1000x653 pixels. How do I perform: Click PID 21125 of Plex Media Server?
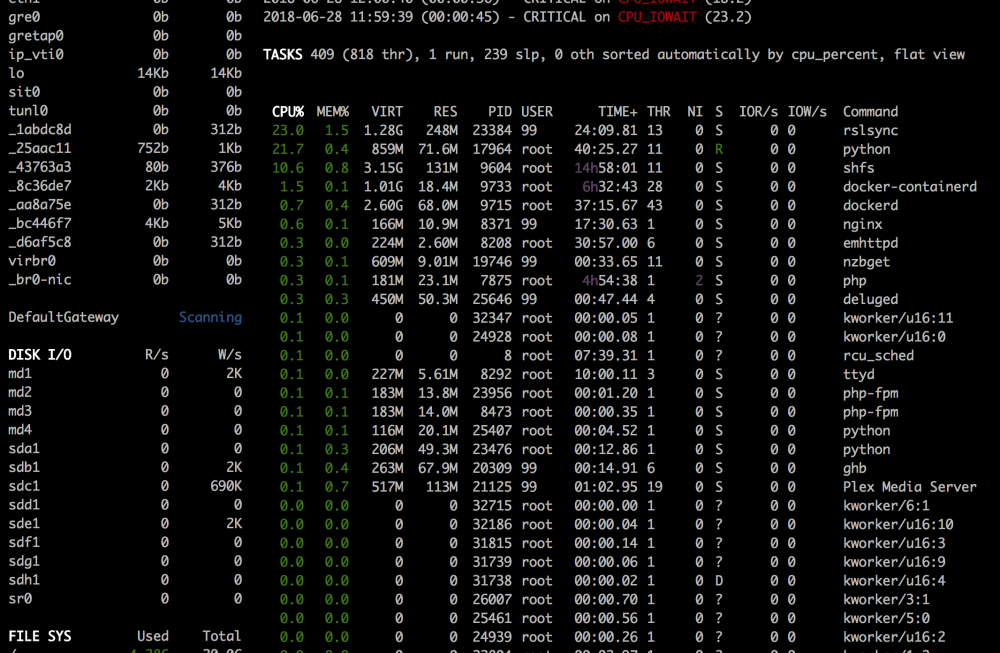click(492, 487)
